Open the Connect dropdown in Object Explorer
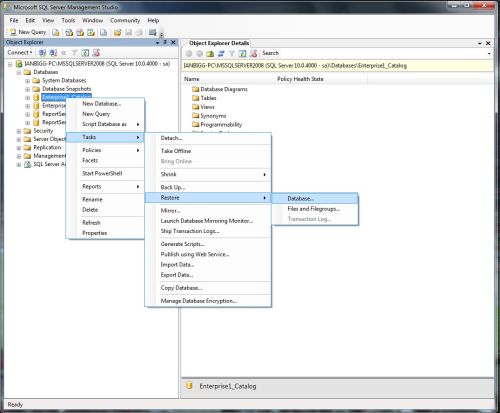Viewport: 500px width, 413px height. [x=20, y=53]
